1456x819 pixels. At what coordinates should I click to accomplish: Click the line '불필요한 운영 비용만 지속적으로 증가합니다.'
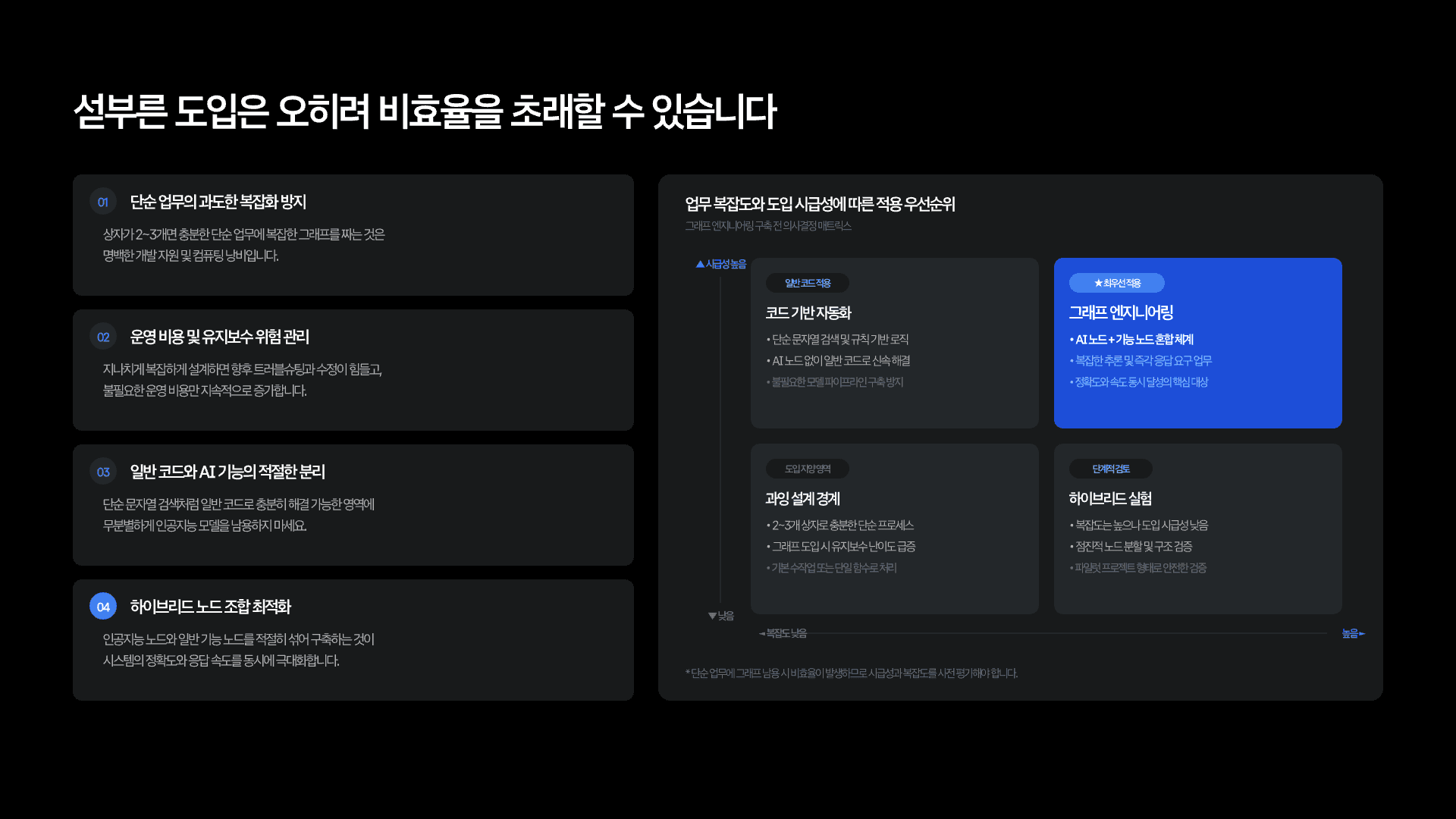click(205, 391)
